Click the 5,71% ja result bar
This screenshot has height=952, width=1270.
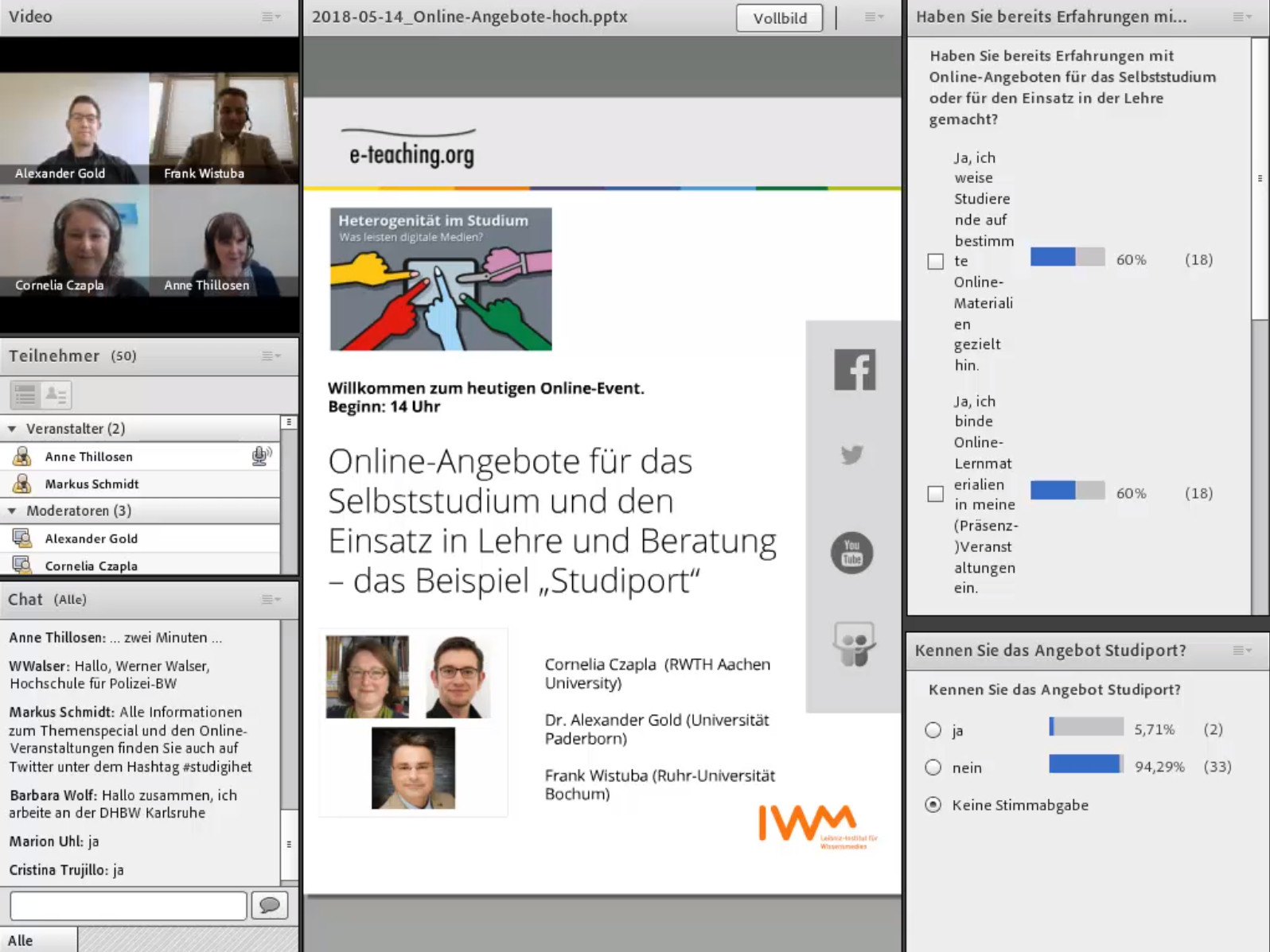pyautogui.click(x=1086, y=726)
